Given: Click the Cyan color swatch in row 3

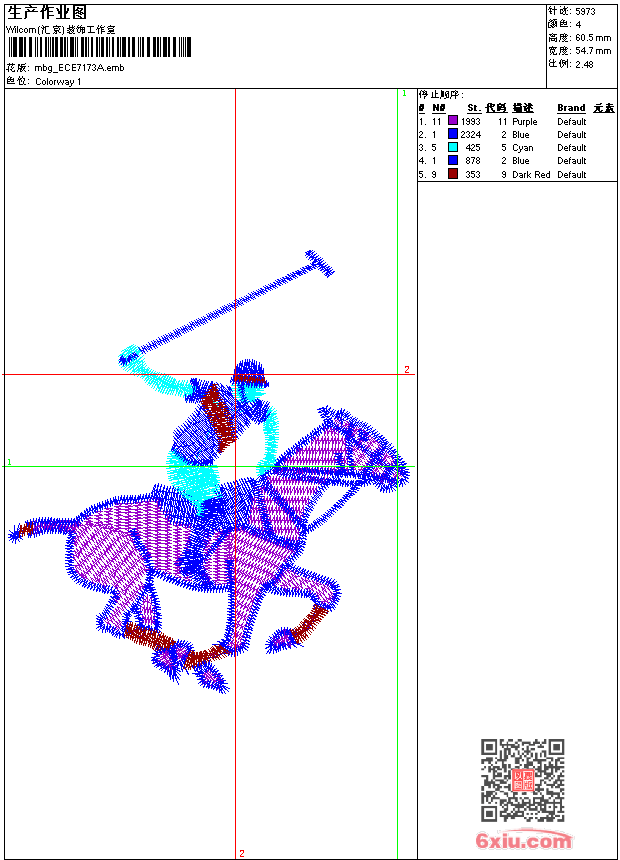Looking at the screenshot, I should tap(453, 147).
